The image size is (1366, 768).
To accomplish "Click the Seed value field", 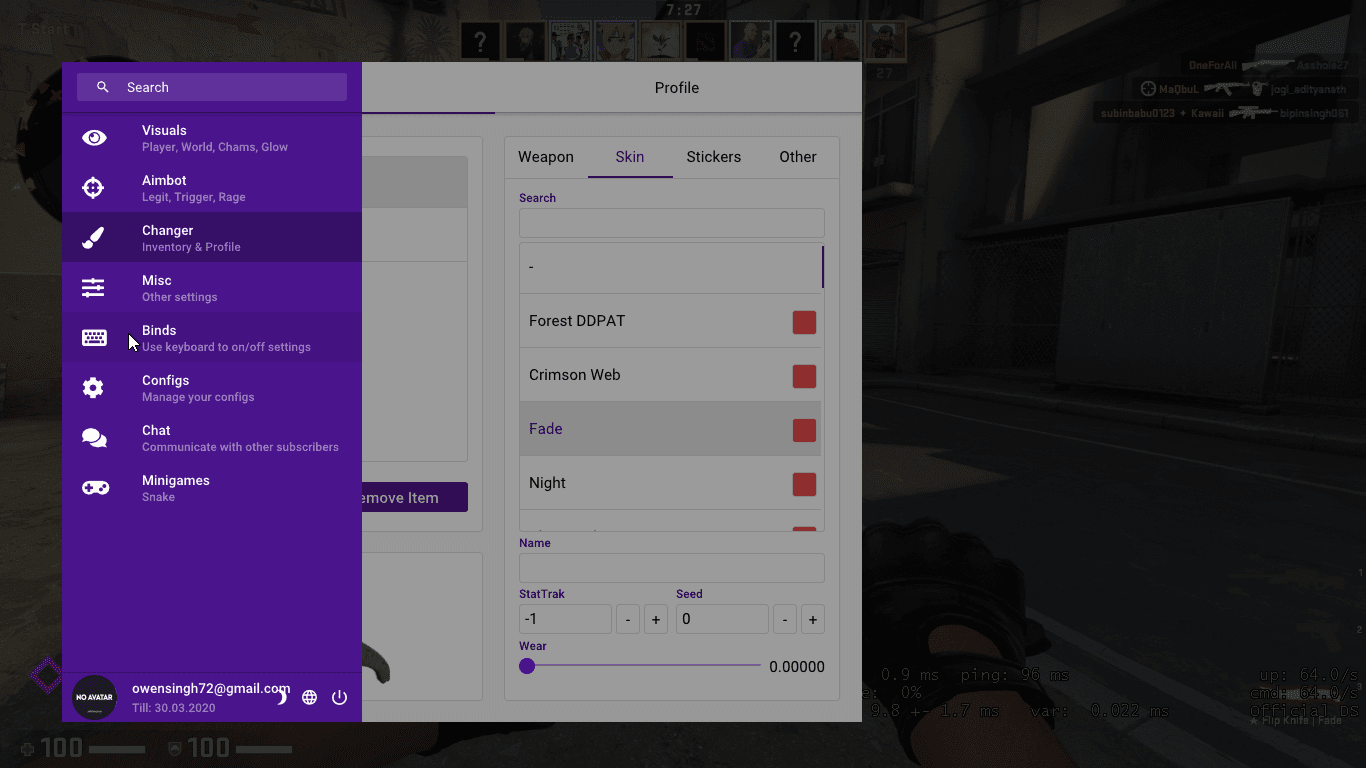I will pos(722,619).
